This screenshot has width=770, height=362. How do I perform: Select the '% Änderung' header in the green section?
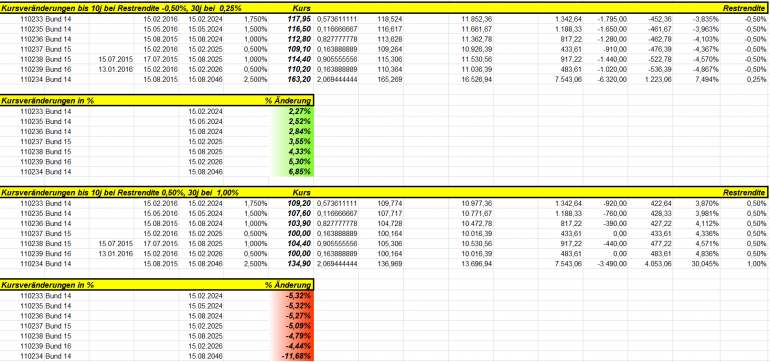click(x=288, y=101)
